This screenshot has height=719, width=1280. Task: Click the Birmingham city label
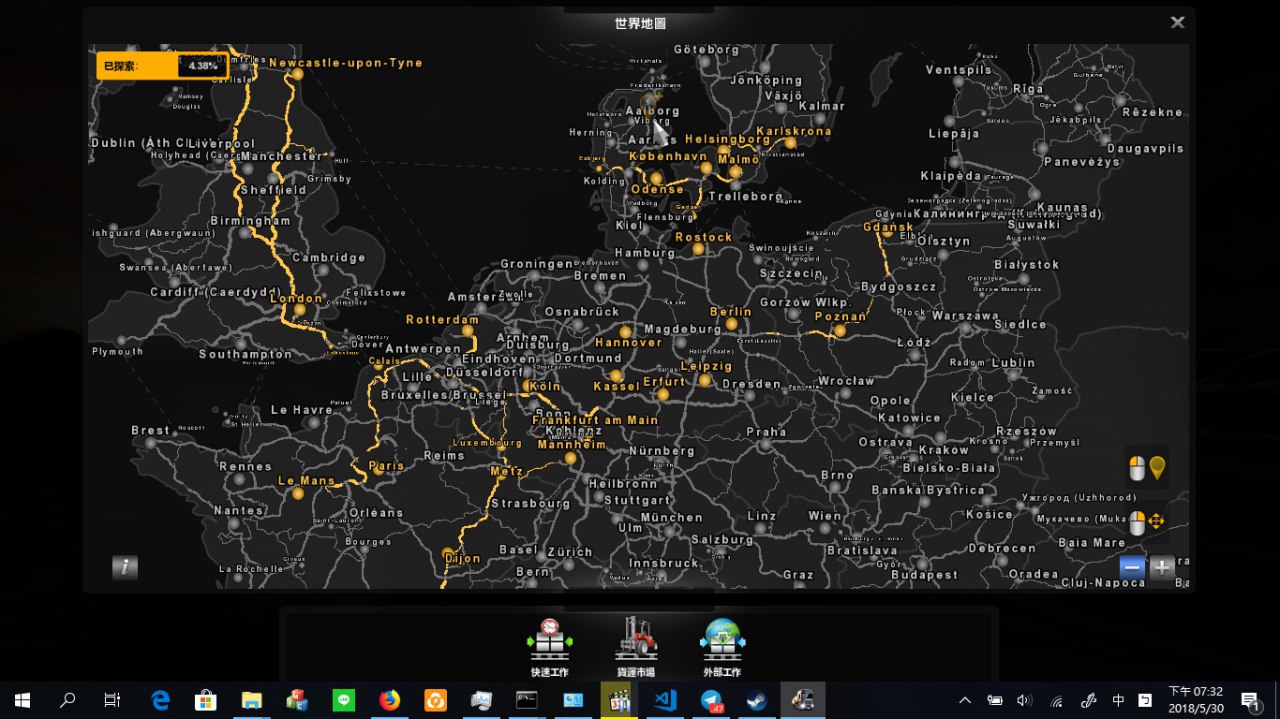point(250,221)
